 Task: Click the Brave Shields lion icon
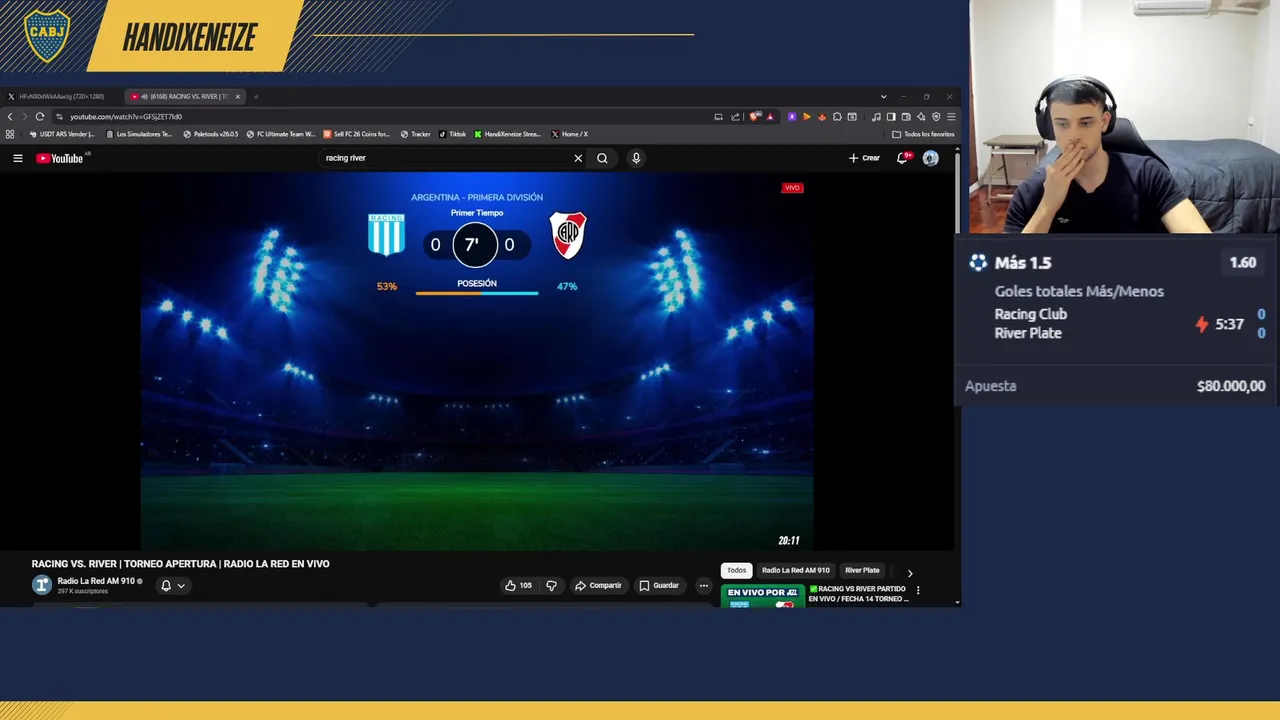[754, 117]
